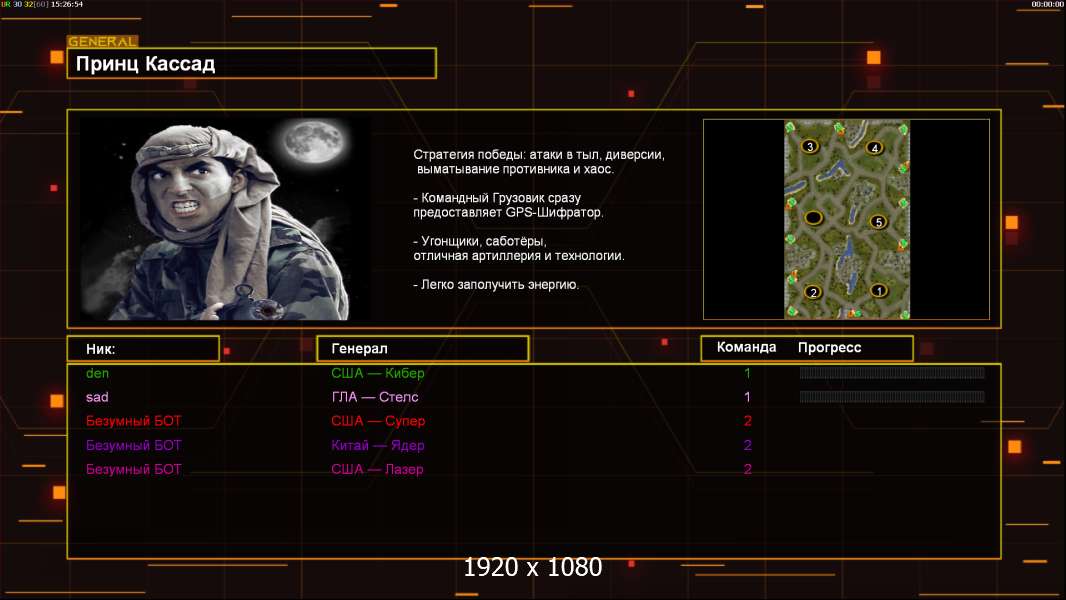
Task: Click the Генерал column header
Action: [422, 349]
